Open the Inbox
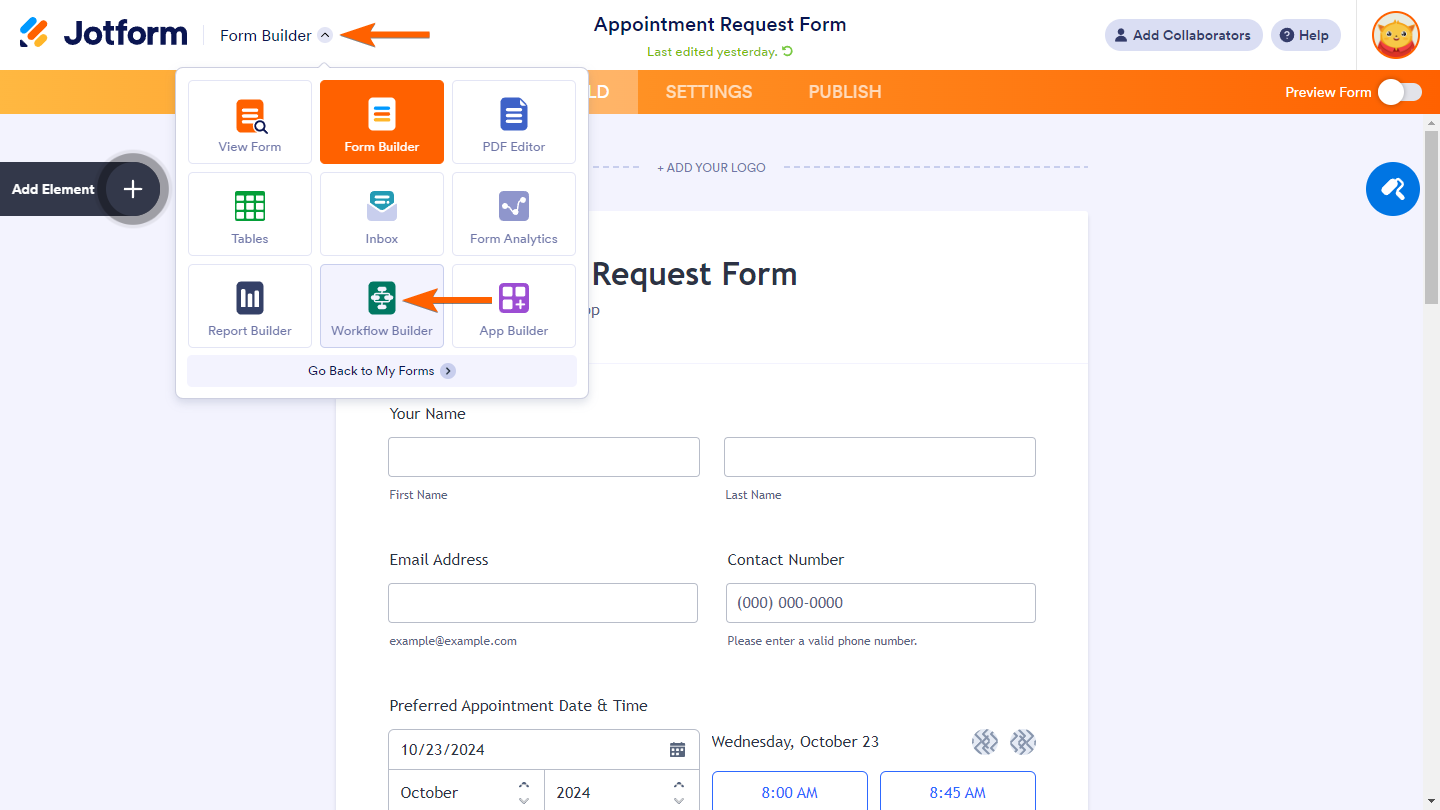Screen dimensions: 1440x810 click(382, 214)
